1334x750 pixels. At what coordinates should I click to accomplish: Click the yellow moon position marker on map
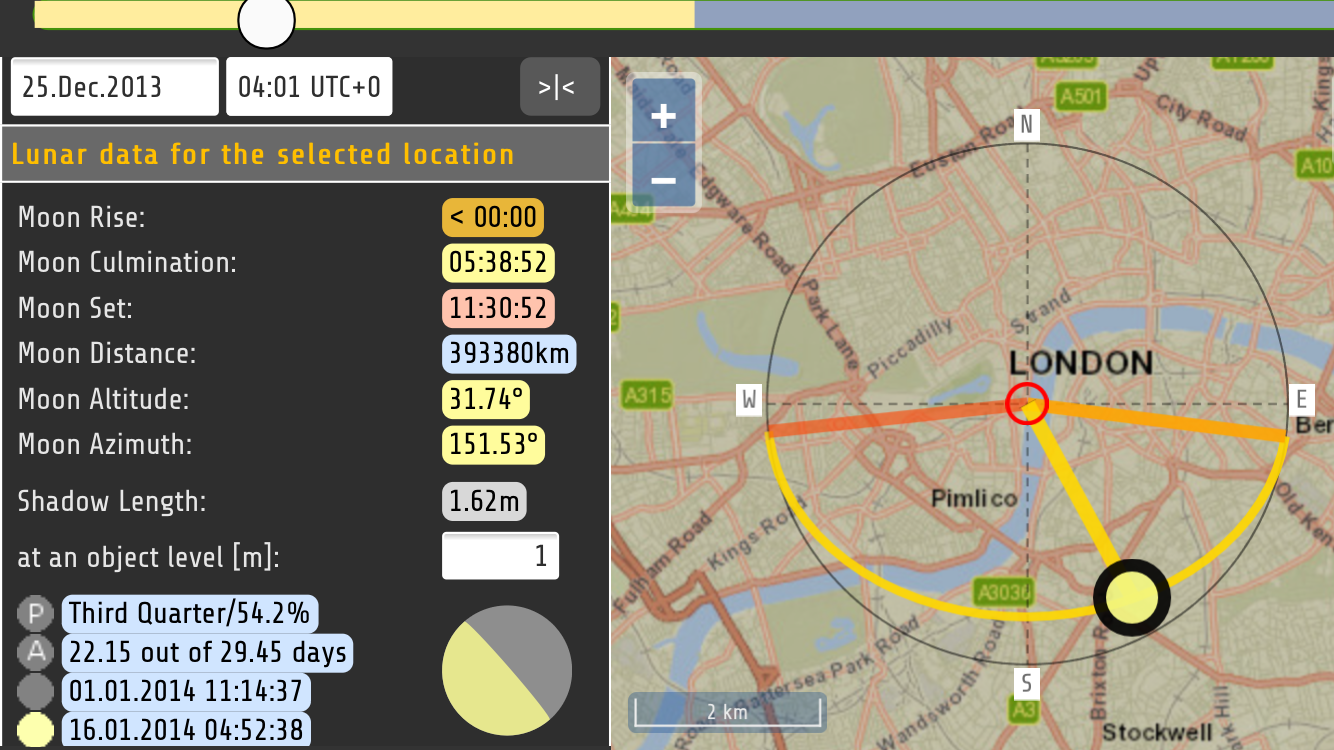[1131, 598]
